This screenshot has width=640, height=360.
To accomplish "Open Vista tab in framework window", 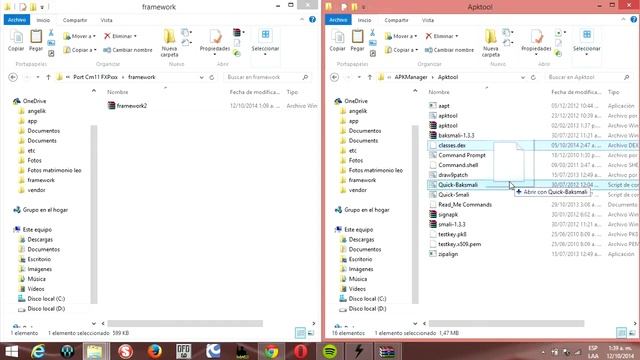I will (107, 20).
